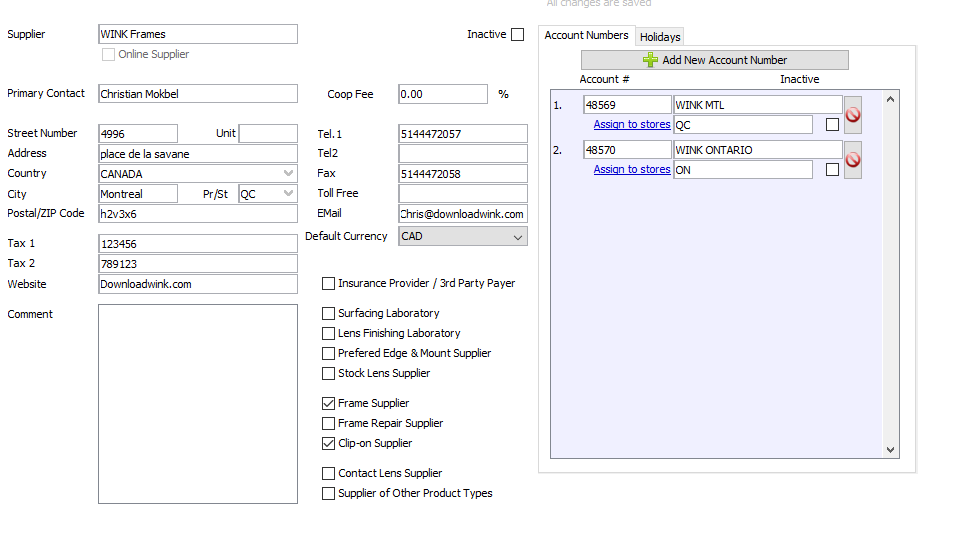Edit account number field 48569
The image size is (963, 542).
point(627,105)
